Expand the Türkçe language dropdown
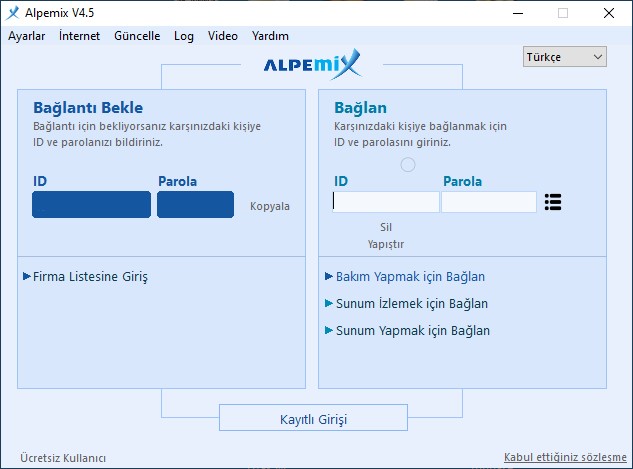The image size is (633, 469). click(564, 57)
